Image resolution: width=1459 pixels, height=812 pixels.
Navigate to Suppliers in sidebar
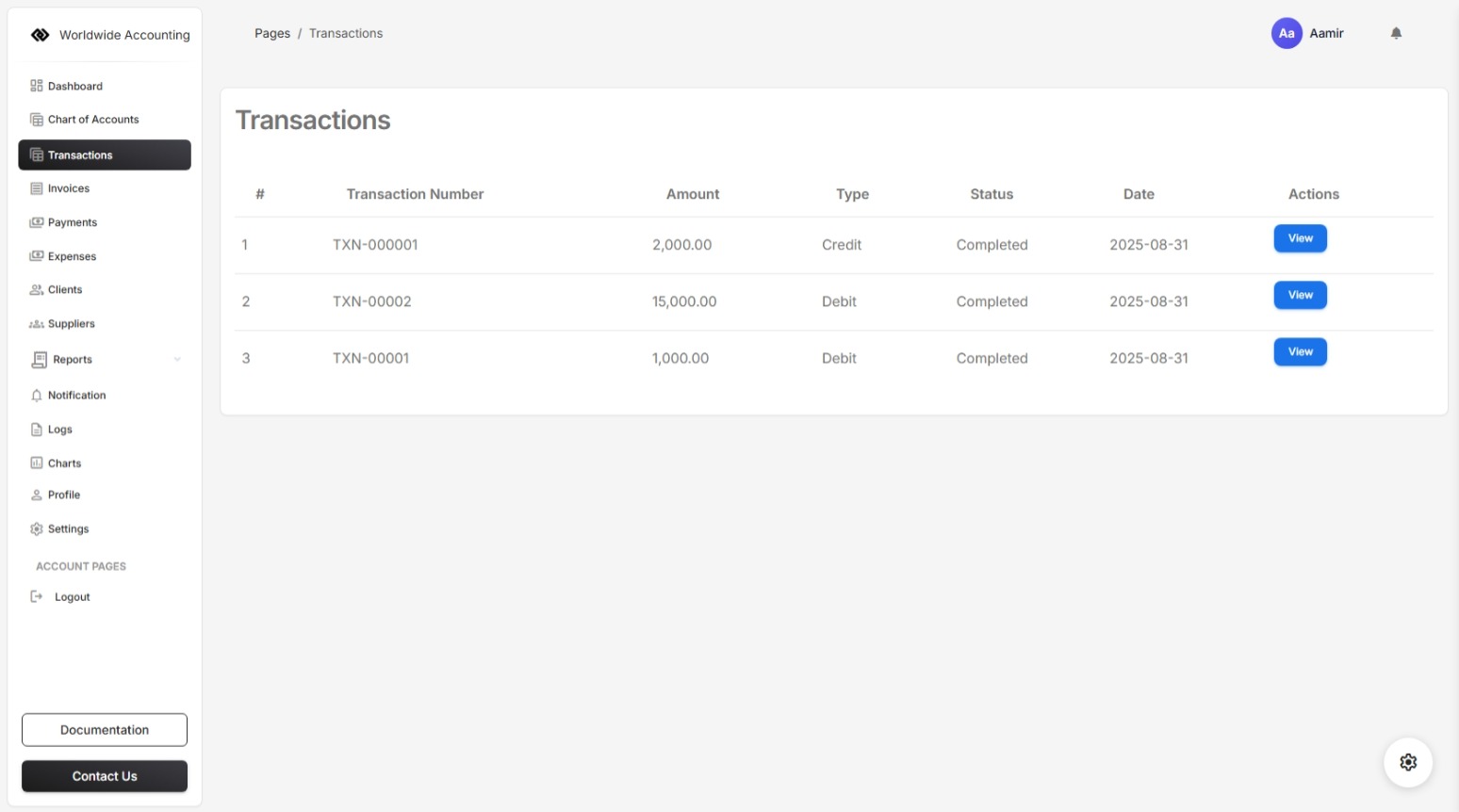[71, 324]
